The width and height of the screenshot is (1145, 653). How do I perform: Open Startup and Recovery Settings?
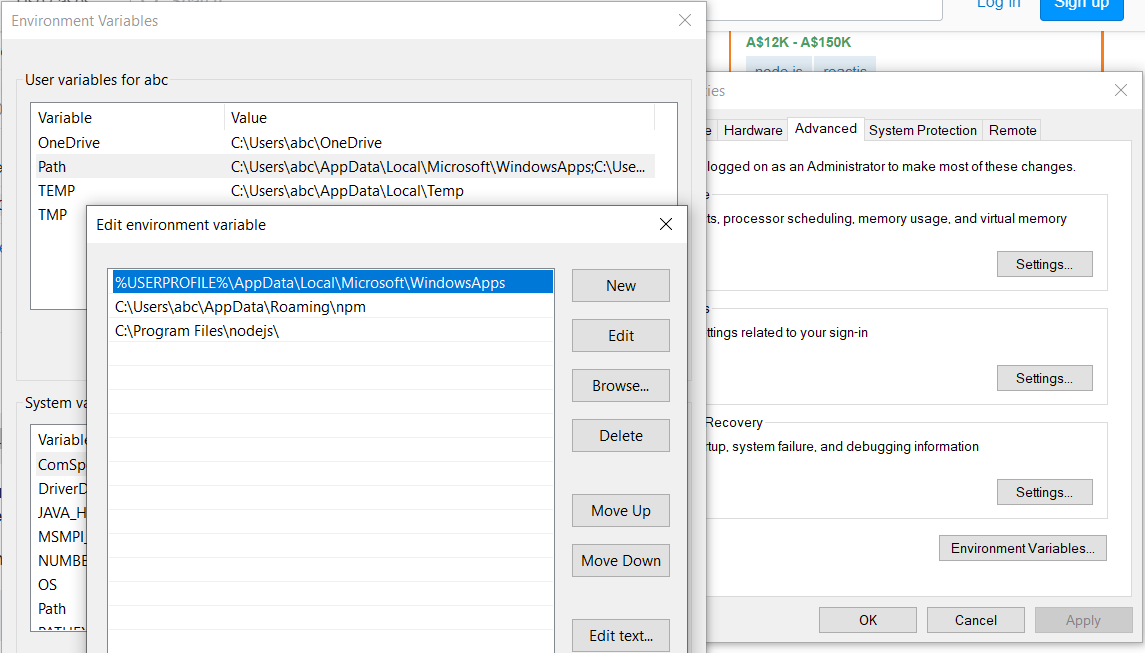(x=1044, y=491)
